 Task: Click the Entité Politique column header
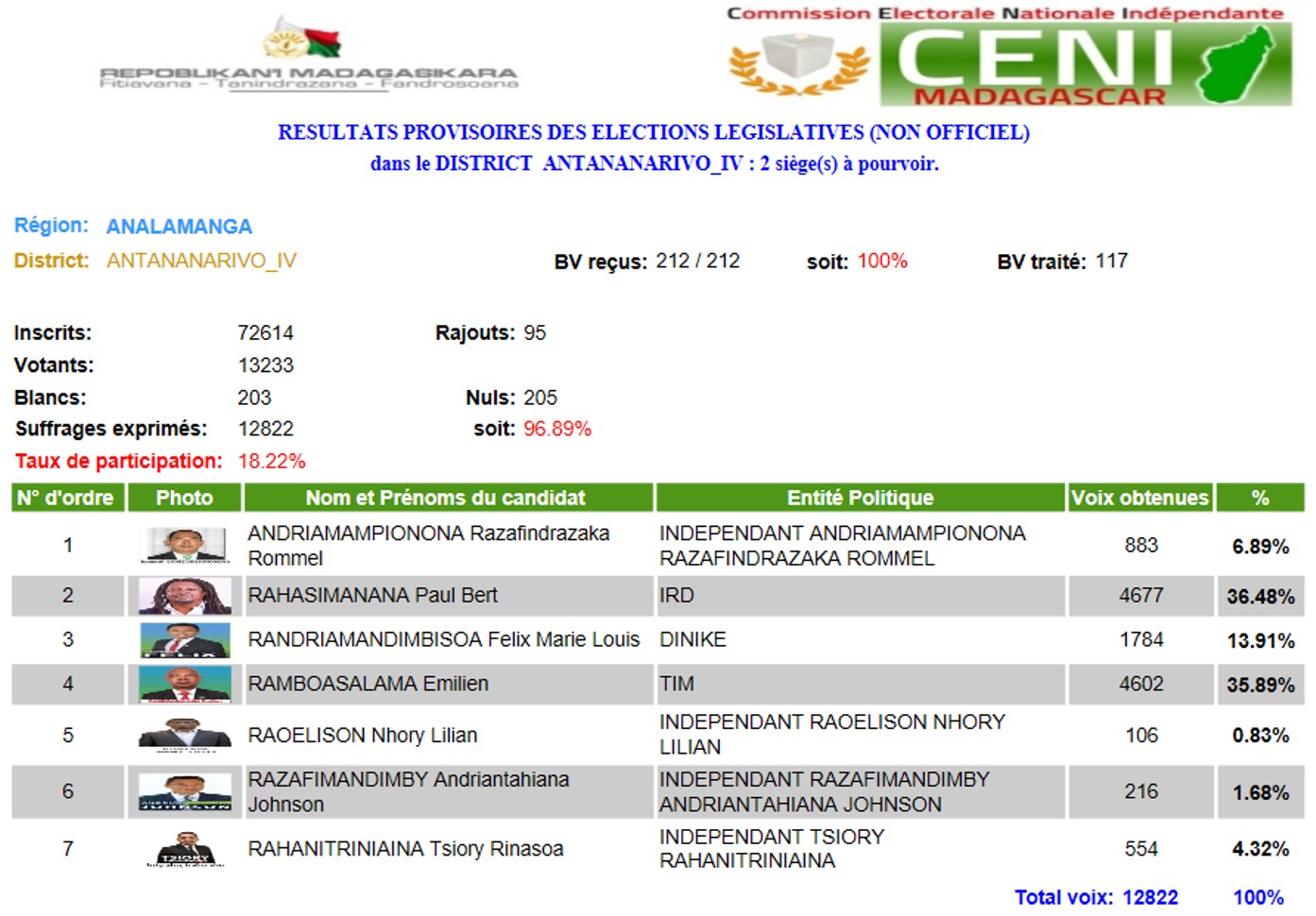[860, 498]
